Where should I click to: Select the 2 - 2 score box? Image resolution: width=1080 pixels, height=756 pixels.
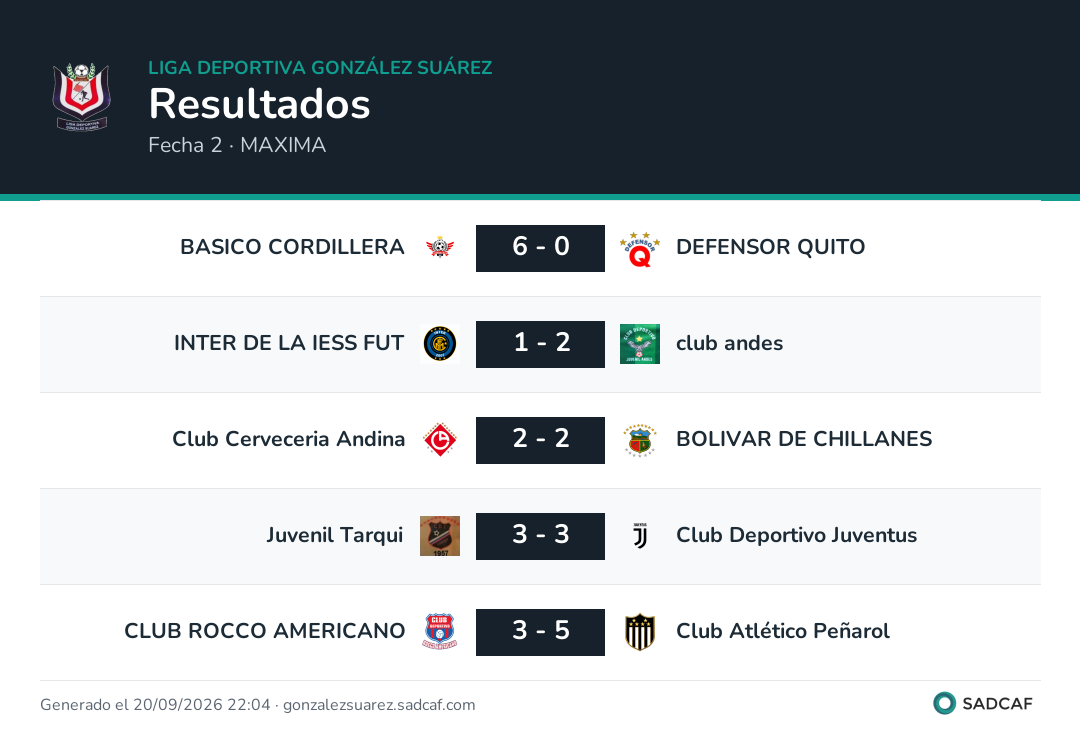click(x=541, y=440)
